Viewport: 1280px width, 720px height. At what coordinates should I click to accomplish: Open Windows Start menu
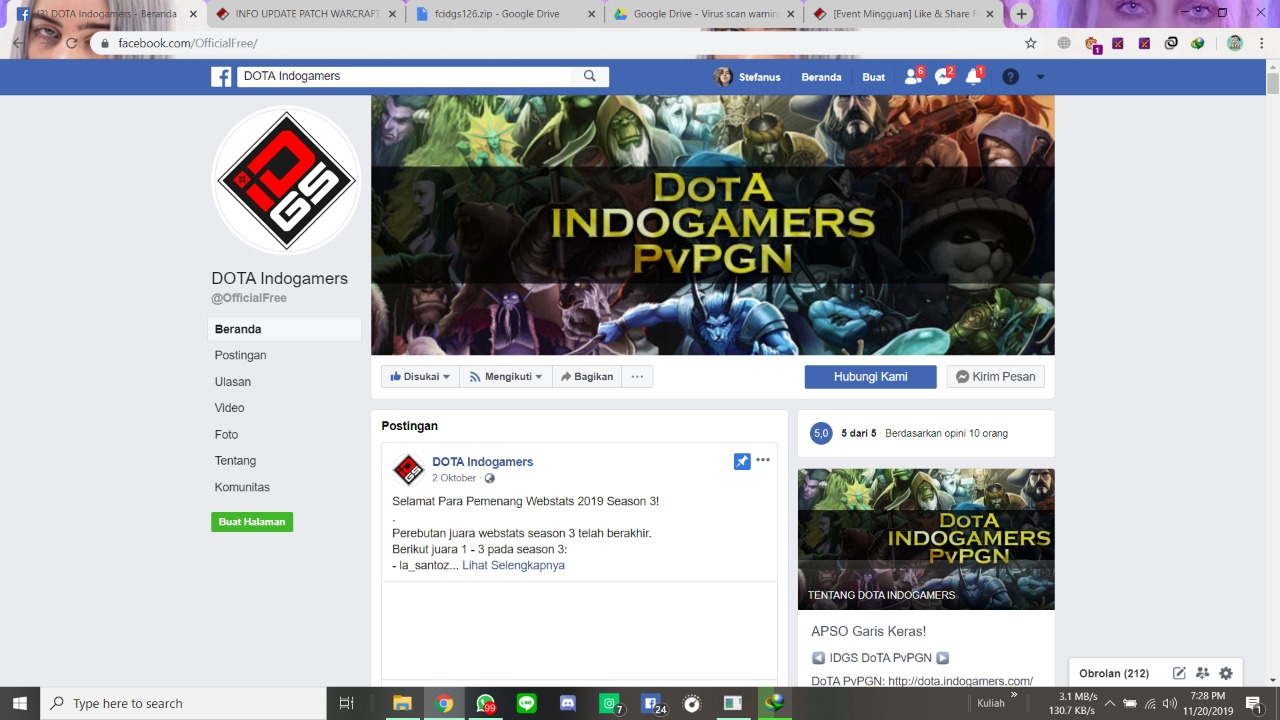coord(19,703)
